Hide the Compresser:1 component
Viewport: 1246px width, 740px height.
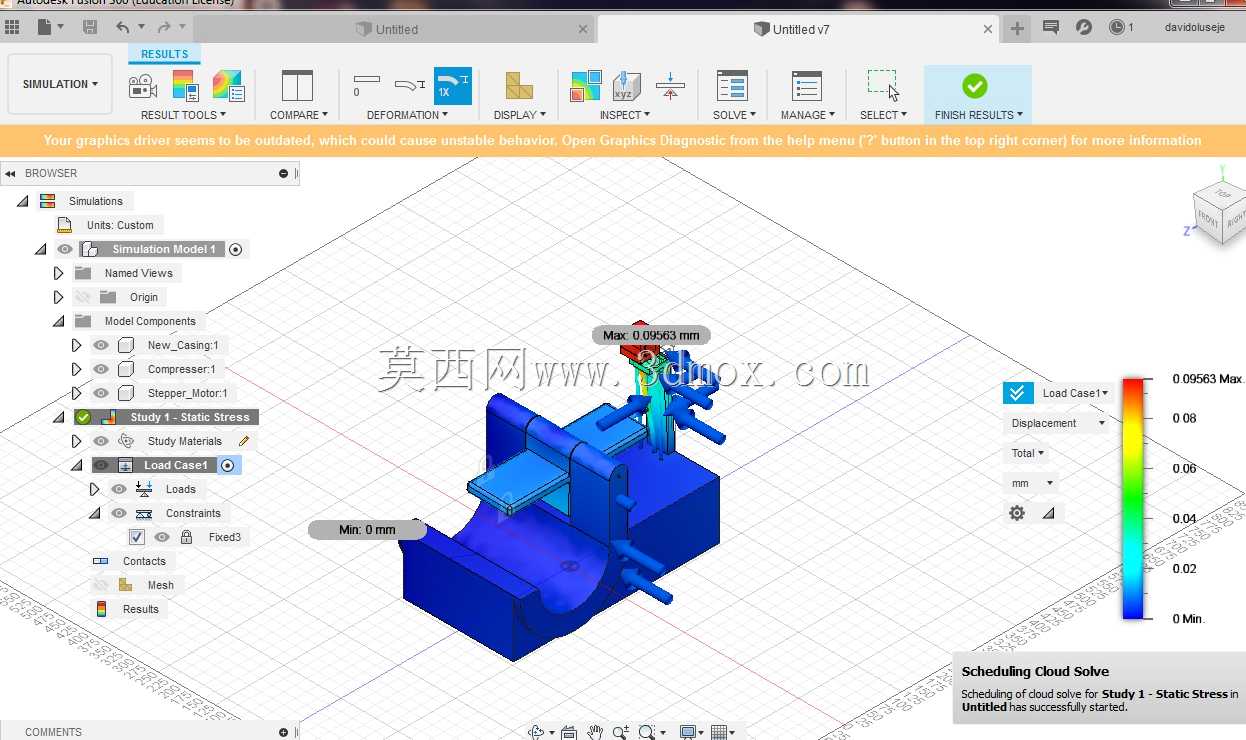click(101, 369)
